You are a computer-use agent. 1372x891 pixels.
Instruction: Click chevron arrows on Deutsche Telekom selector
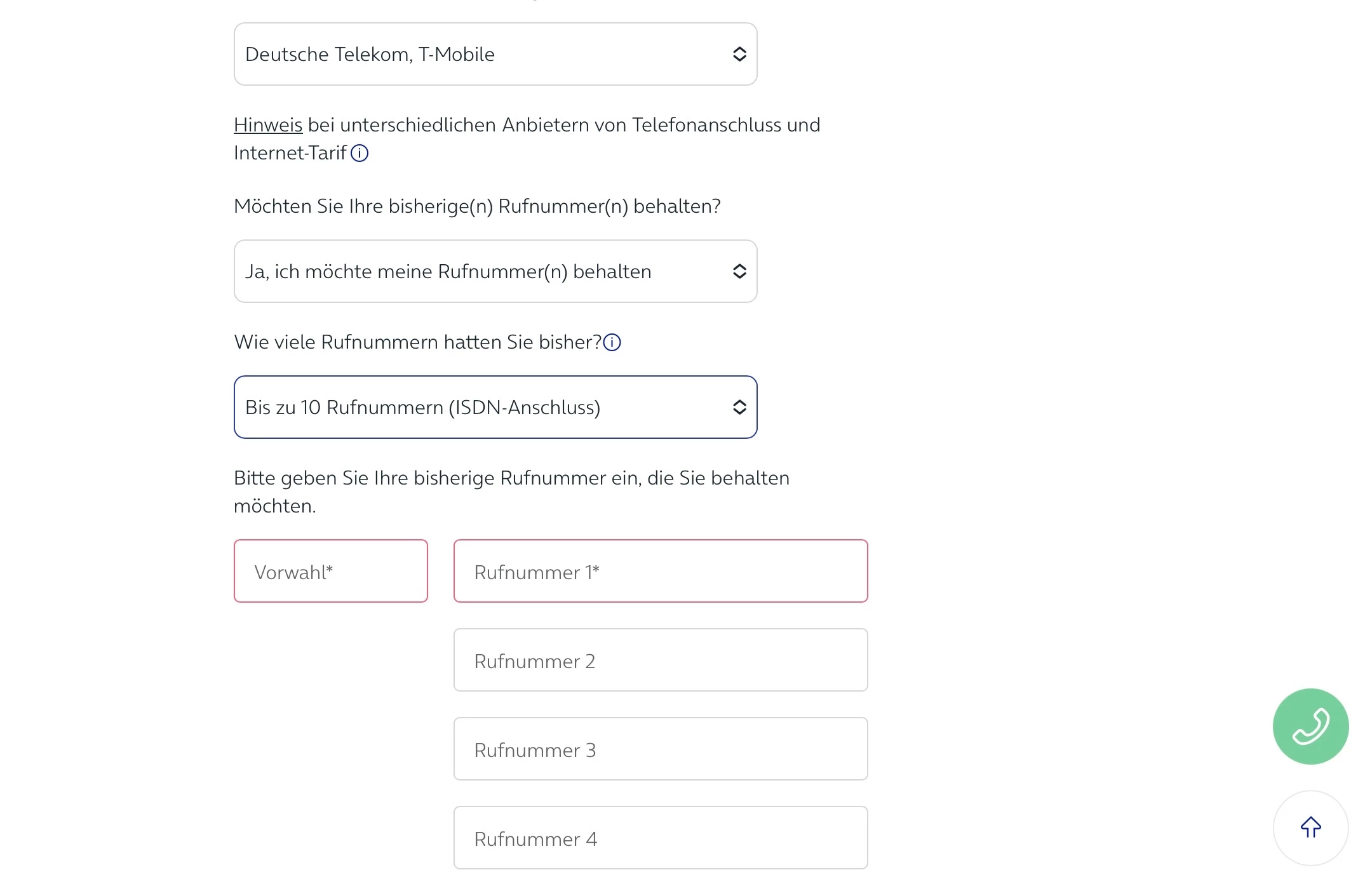point(739,55)
